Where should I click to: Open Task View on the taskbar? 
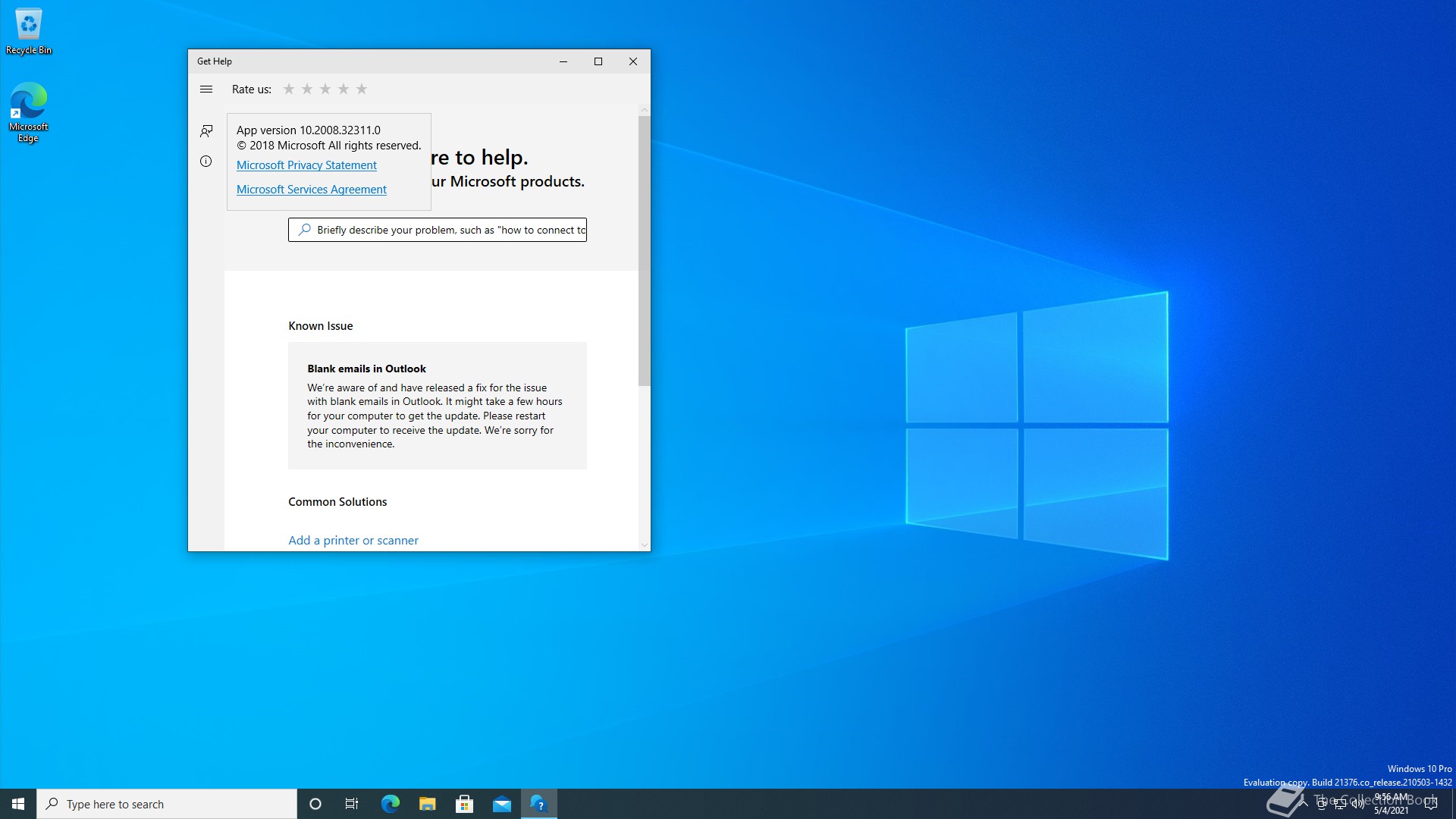coord(352,804)
